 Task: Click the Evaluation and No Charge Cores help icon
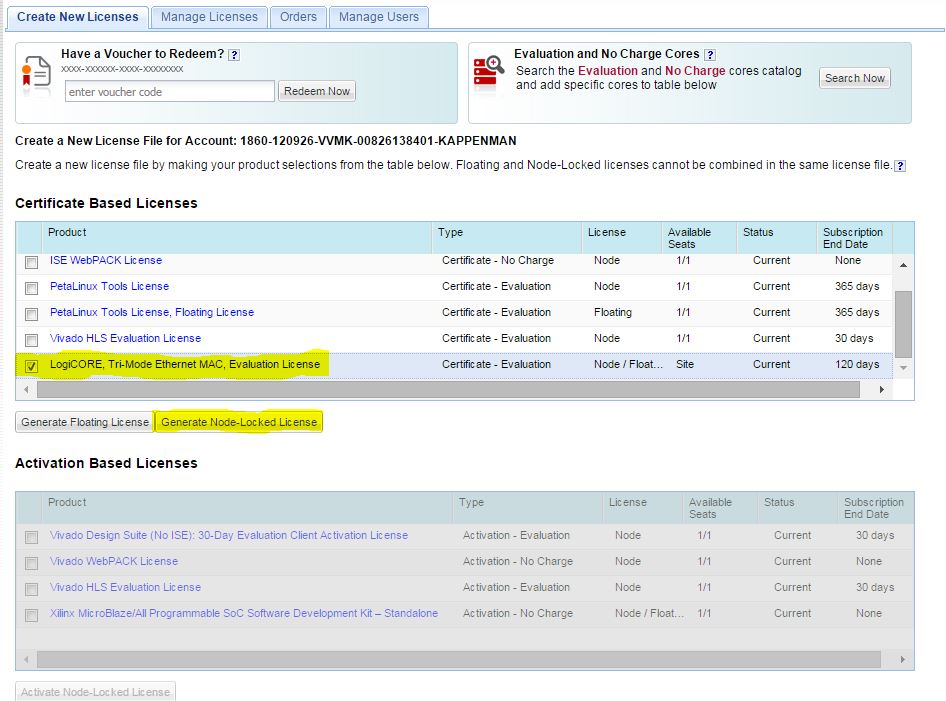(x=710, y=55)
